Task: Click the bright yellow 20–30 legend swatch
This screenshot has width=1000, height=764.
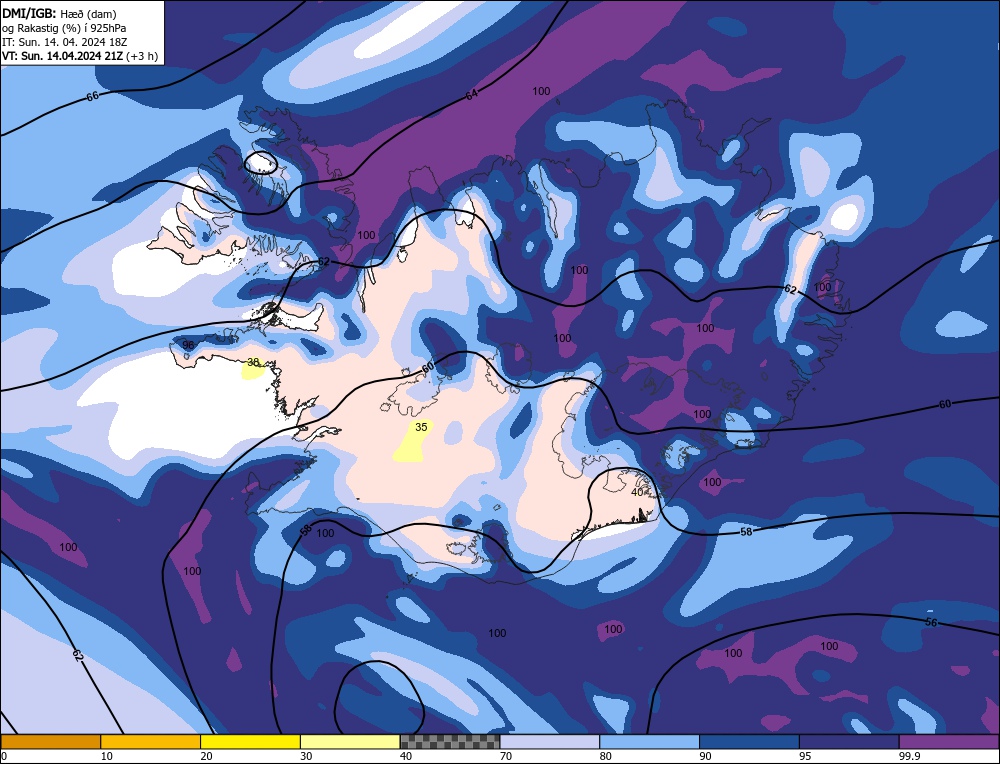Action: (x=250, y=741)
